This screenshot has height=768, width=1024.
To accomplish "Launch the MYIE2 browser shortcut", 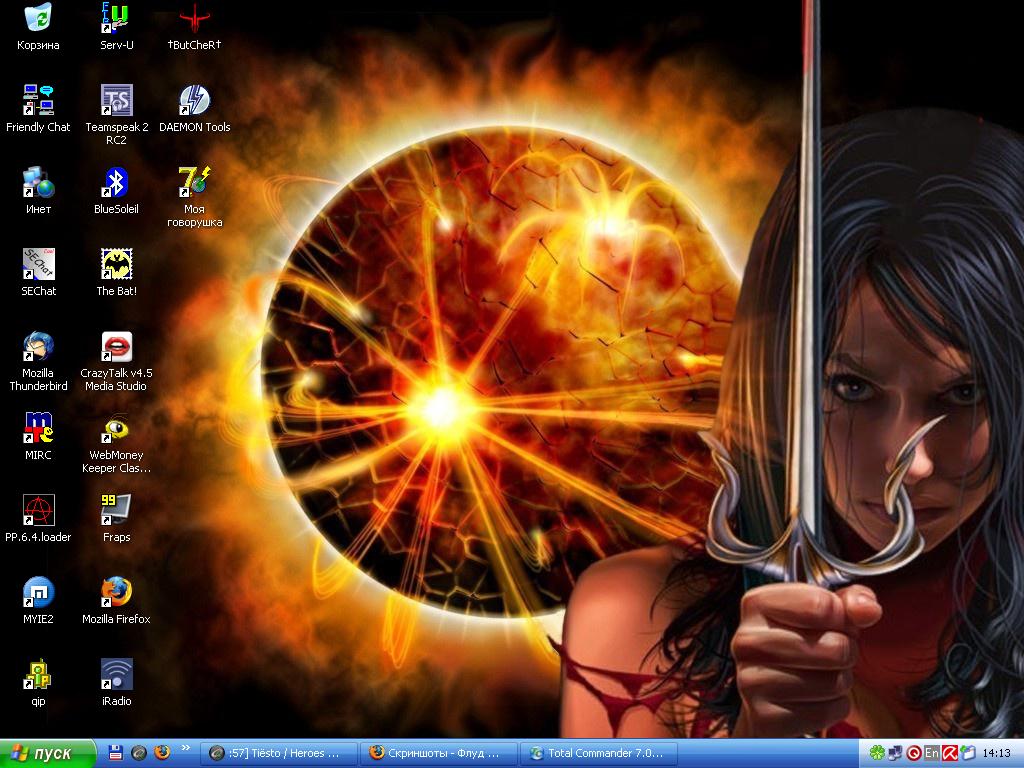I will [x=38, y=601].
